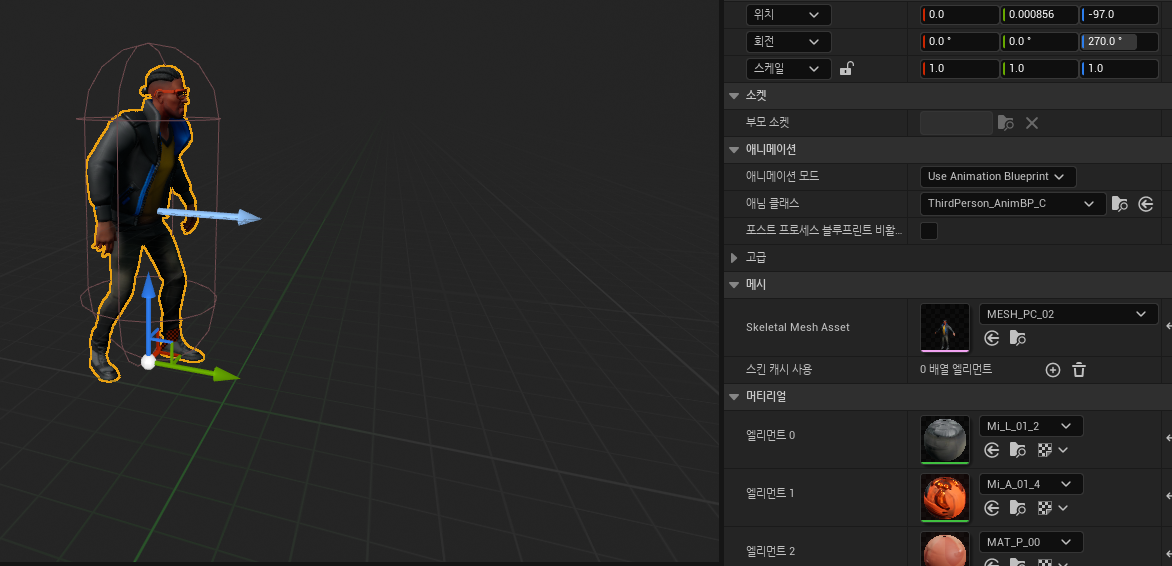The height and width of the screenshot is (566, 1172).
Task: Browse for parent socket icon
Action: [x=1006, y=123]
